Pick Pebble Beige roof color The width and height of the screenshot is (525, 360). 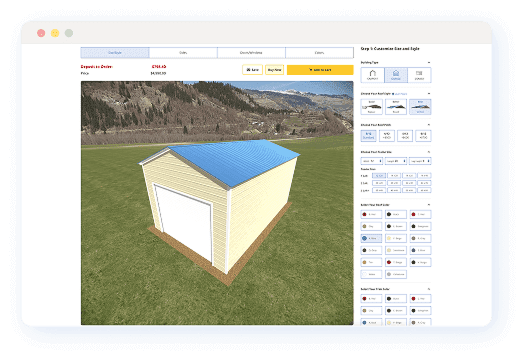click(x=396, y=238)
